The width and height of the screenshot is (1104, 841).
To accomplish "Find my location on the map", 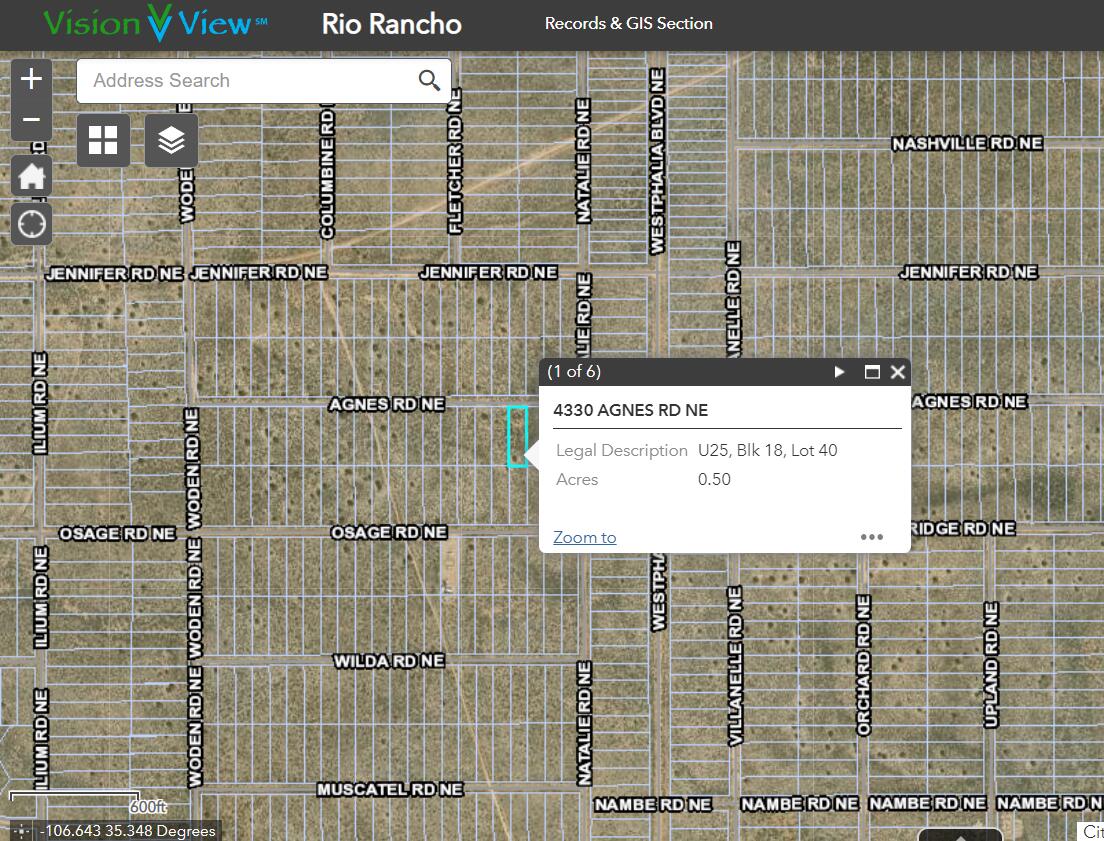I will pyautogui.click(x=31, y=224).
